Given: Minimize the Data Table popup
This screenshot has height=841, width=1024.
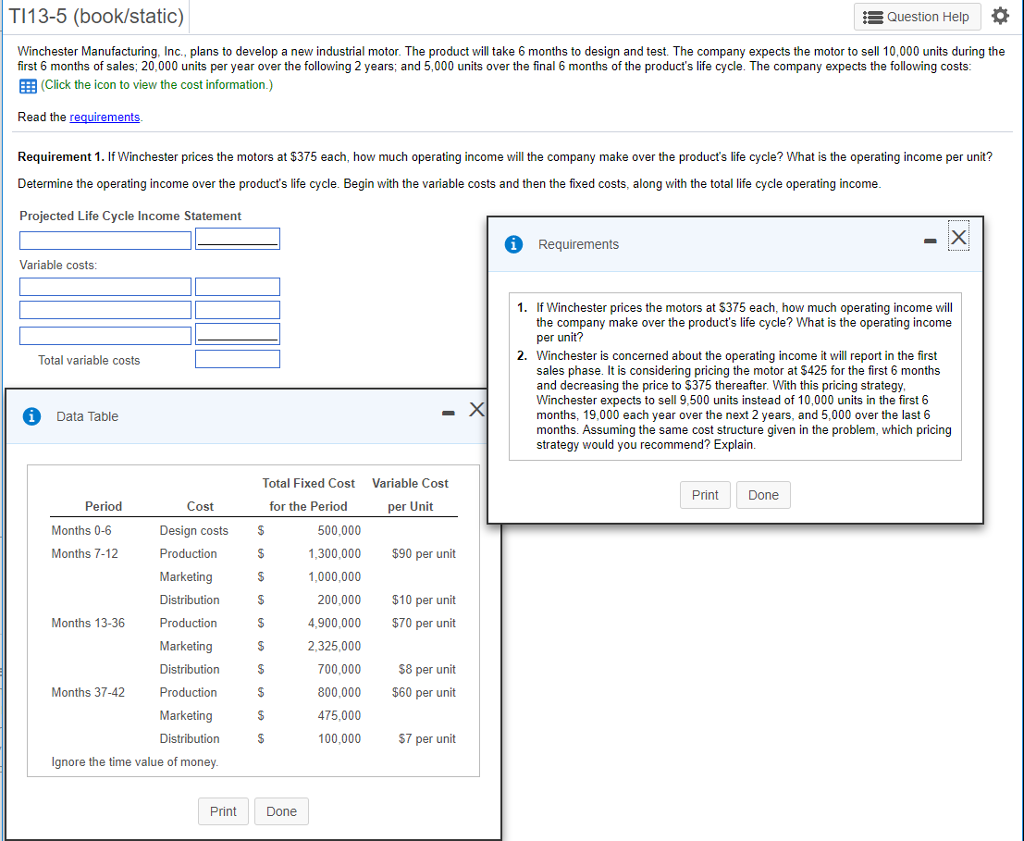Looking at the screenshot, I should point(448,412).
